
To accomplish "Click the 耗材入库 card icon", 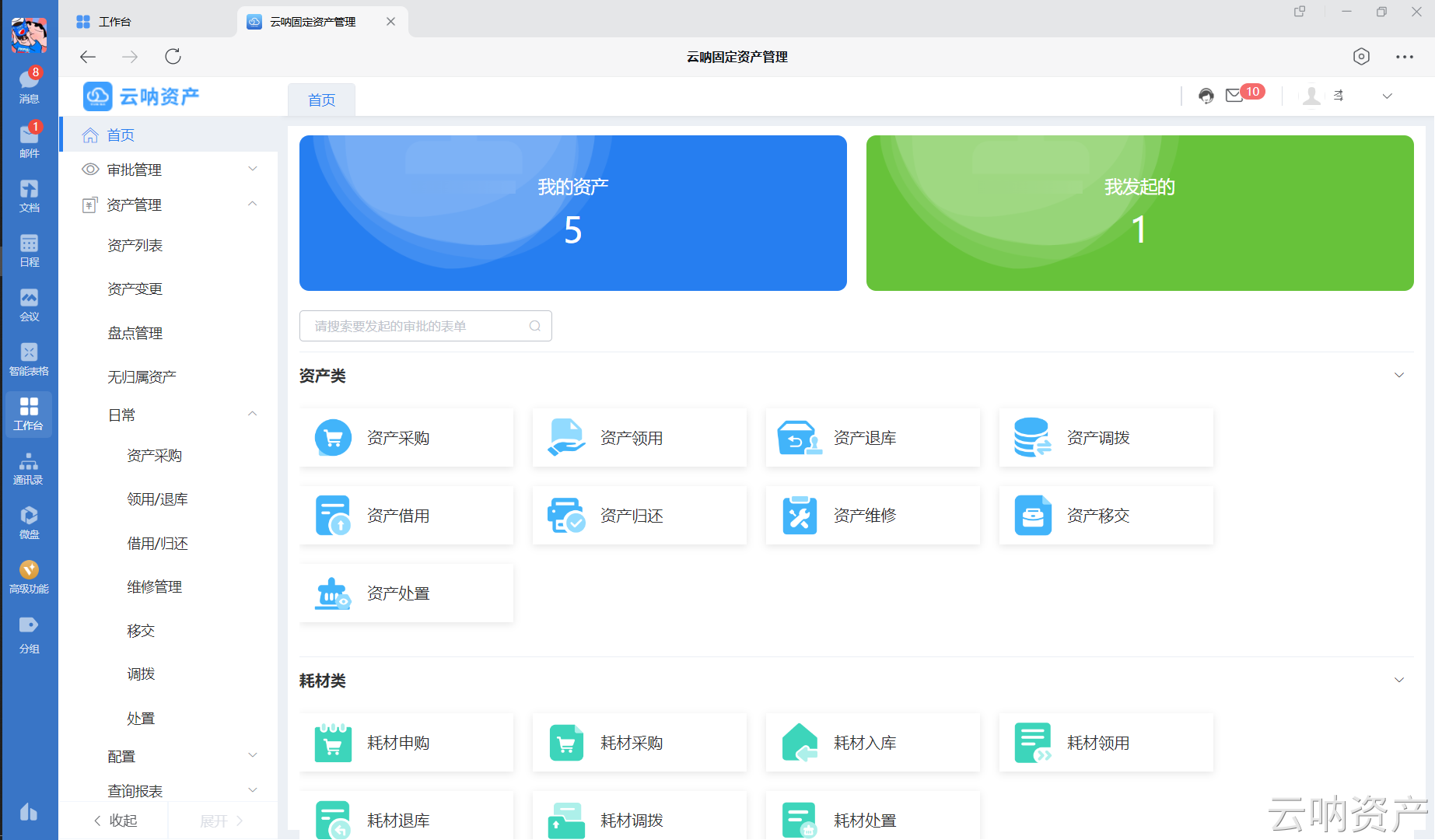I will [x=800, y=743].
